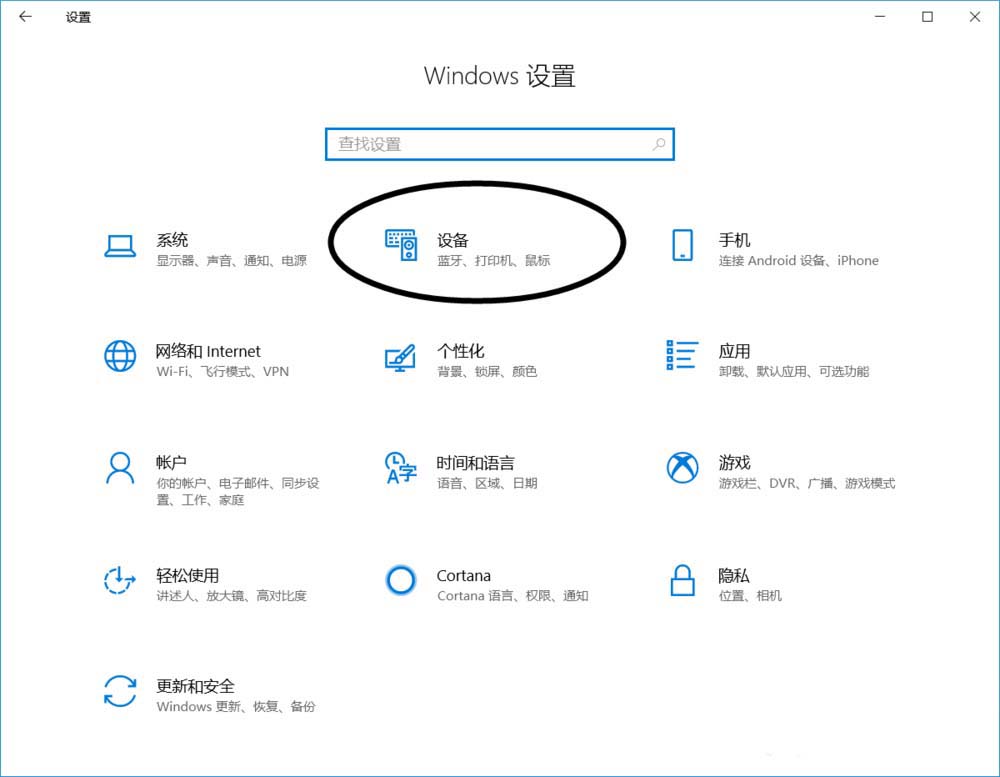Click the 设置 window title label
This screenshot has width=1000, height=777.
tap(79, 17)
